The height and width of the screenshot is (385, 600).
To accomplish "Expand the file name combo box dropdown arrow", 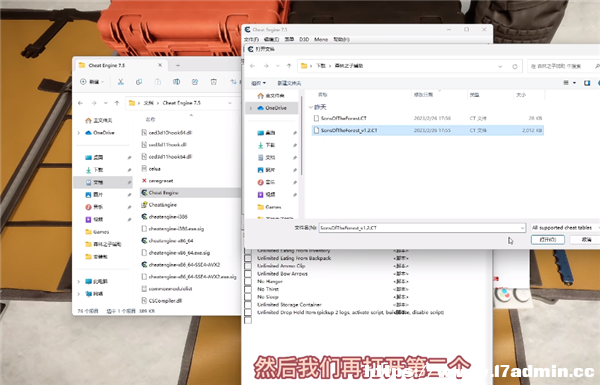I will tap(522, 228).
